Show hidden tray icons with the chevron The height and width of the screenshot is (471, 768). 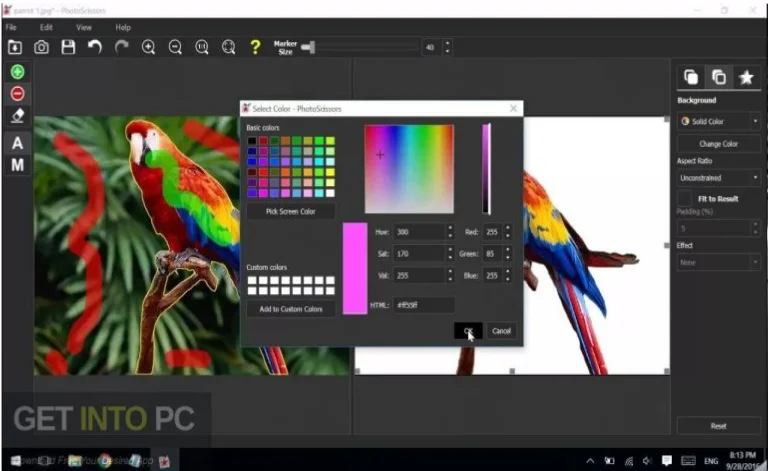coord(590,461)
